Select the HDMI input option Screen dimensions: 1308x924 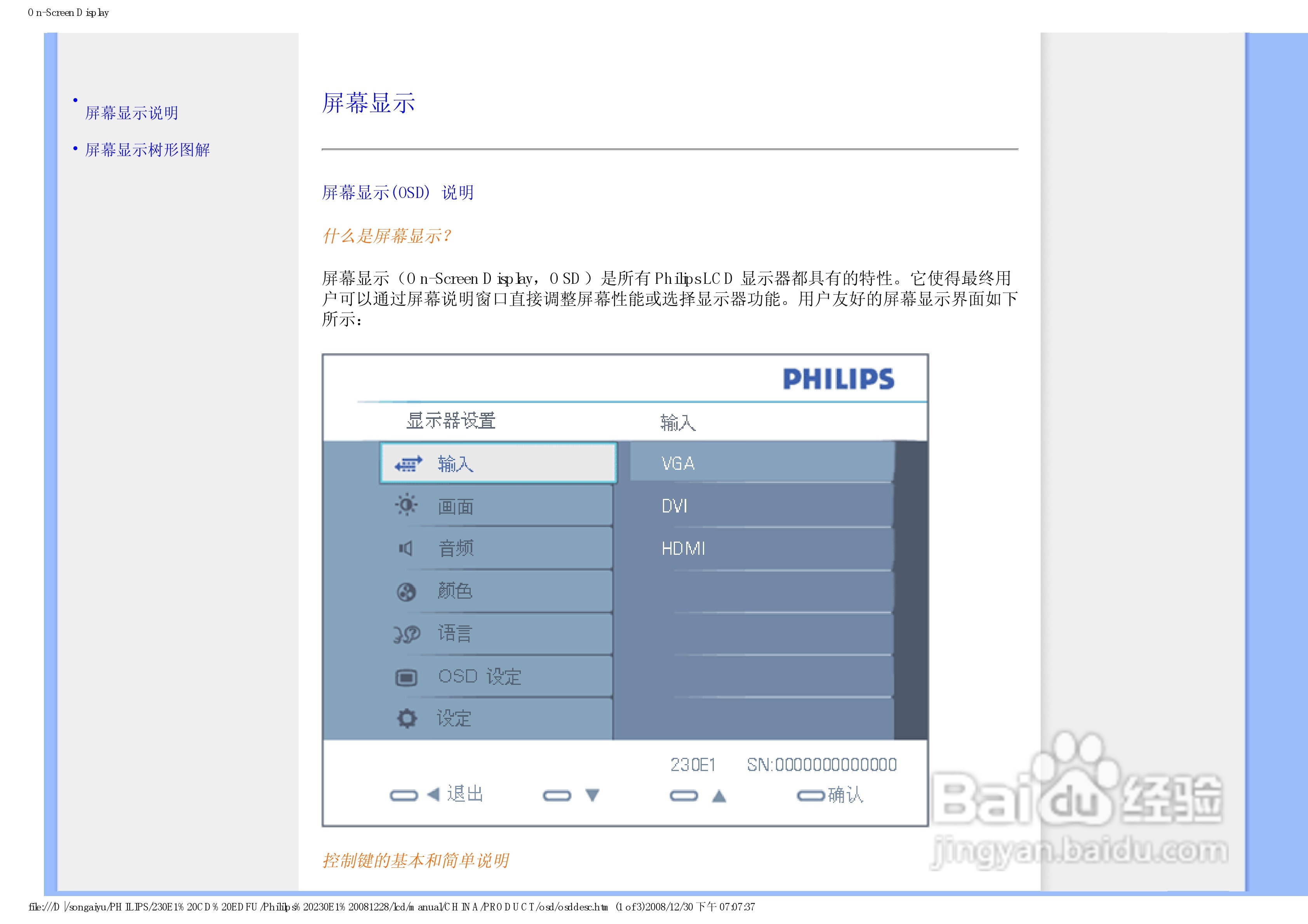pyautogui.click(x=683, y=549)
